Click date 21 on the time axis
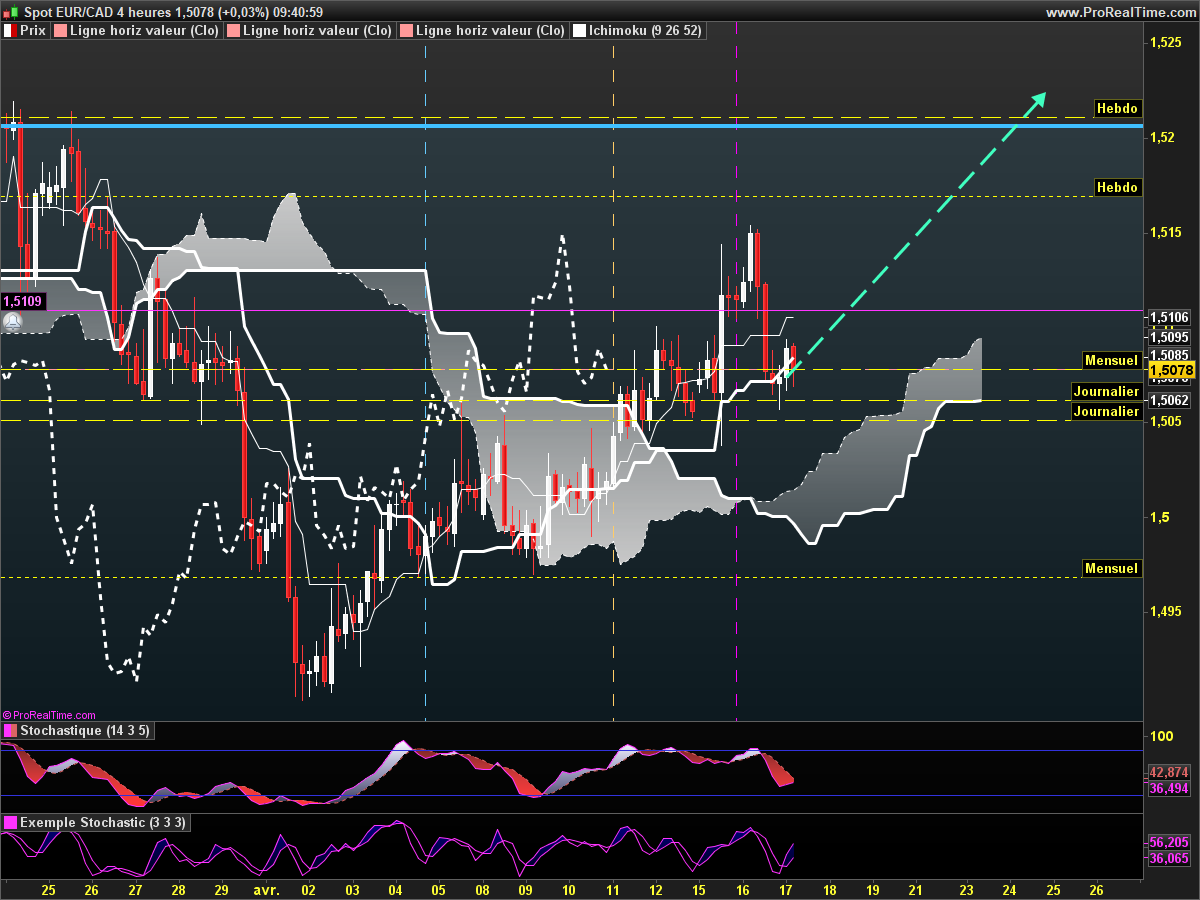Image resolution: width=1200 pixels, height=900 pixels. pyautogui.click(x=916, y=889)
